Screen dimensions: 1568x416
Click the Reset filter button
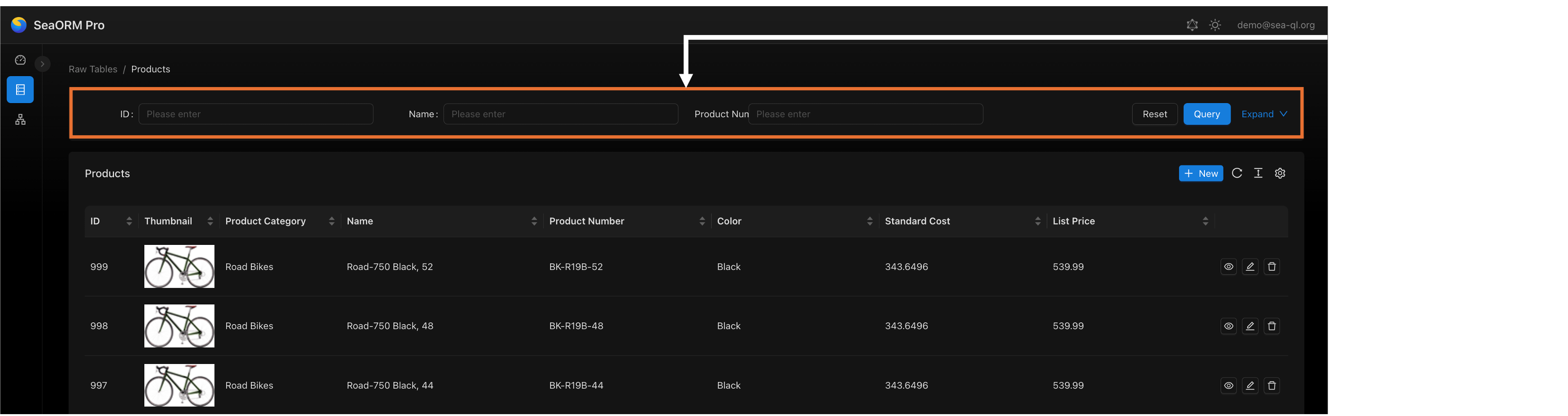coord(1154,114)
